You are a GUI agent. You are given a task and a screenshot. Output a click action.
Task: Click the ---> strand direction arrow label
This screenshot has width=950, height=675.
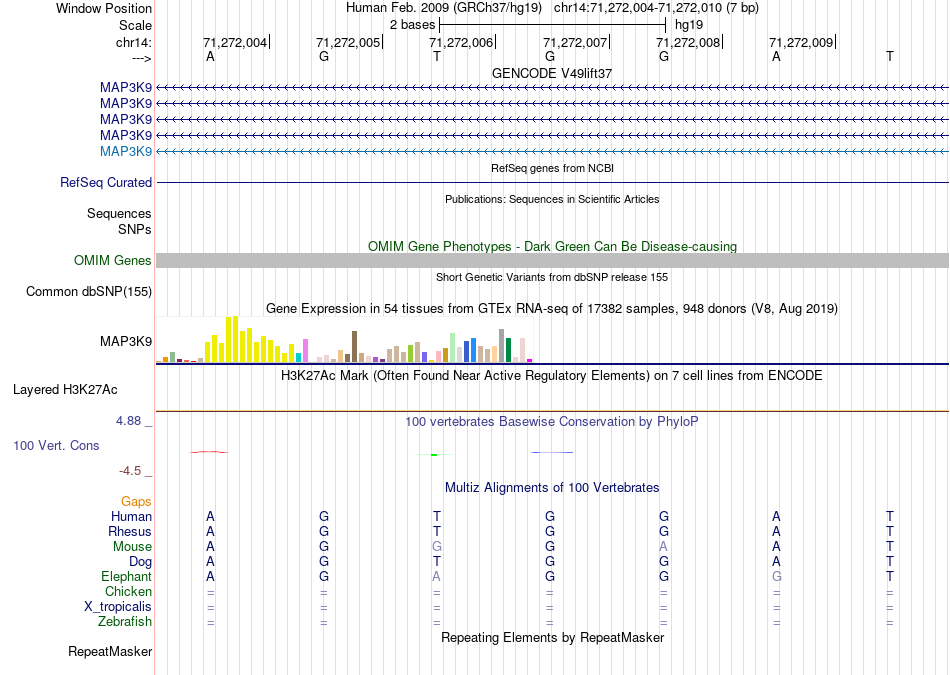click(x=142, y=58)
